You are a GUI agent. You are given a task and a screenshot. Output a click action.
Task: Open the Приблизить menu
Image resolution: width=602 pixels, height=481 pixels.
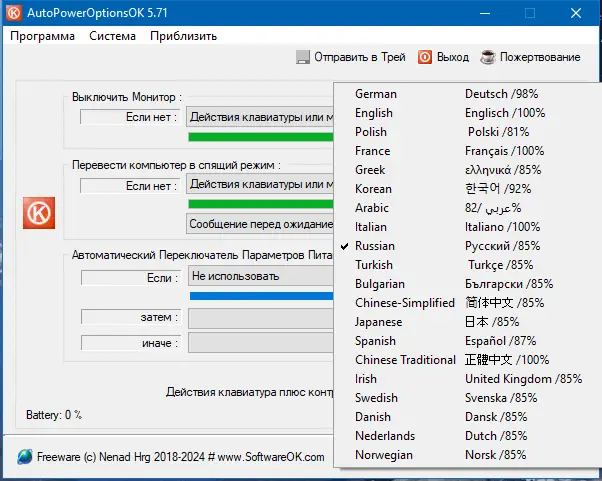coord(184,36)
